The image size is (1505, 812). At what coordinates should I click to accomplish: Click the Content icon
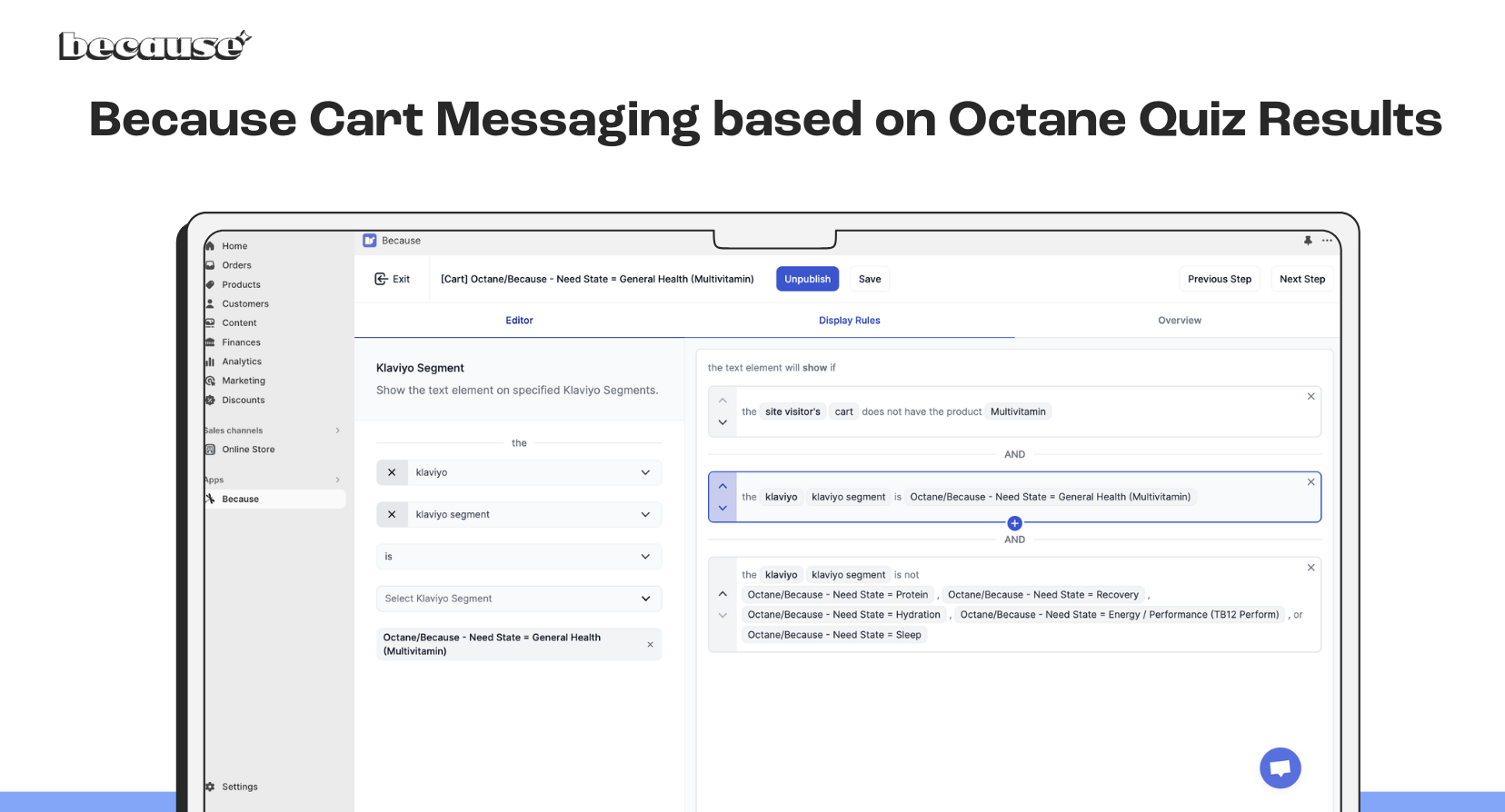pos(210,322)
